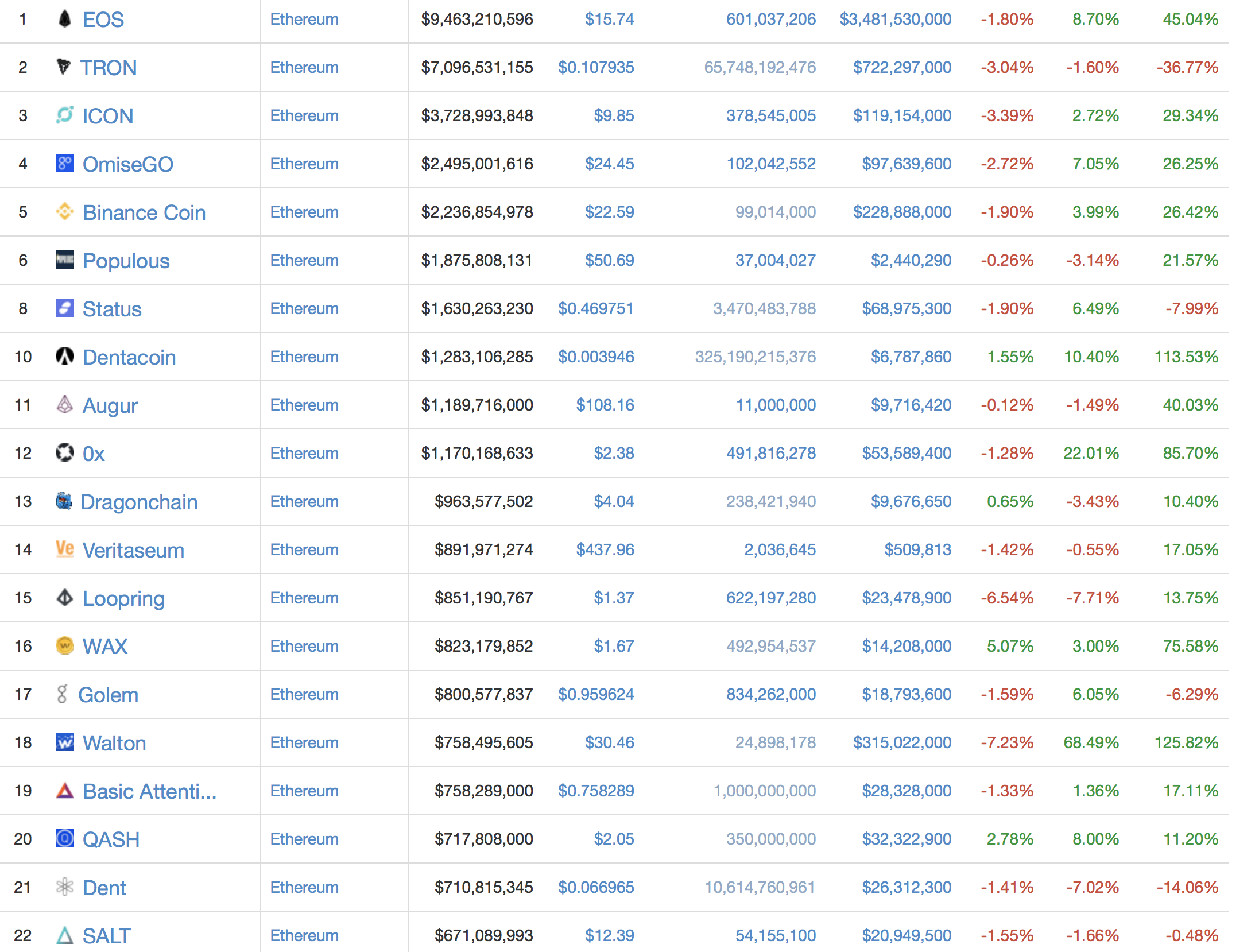Screen dimensions: 1255x952
Task: Open the ICON name link
Action: pyautogui.click(x=108, y=116)
